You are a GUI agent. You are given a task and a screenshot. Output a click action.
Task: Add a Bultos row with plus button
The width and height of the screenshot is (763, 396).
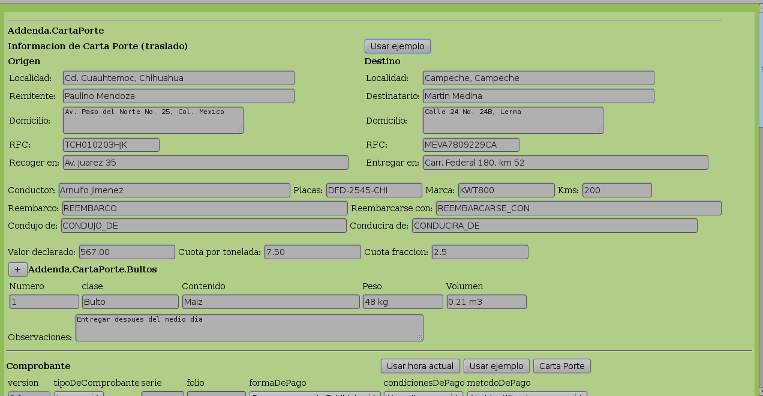[17, 269]
